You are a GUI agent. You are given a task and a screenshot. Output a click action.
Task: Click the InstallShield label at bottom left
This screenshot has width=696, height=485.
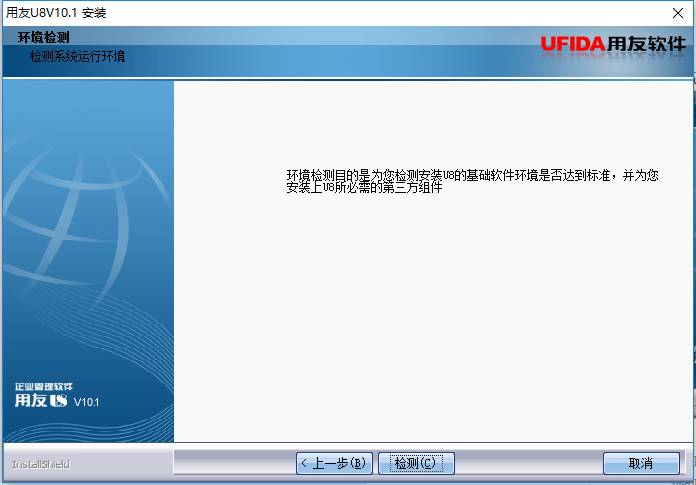(41, 464)
